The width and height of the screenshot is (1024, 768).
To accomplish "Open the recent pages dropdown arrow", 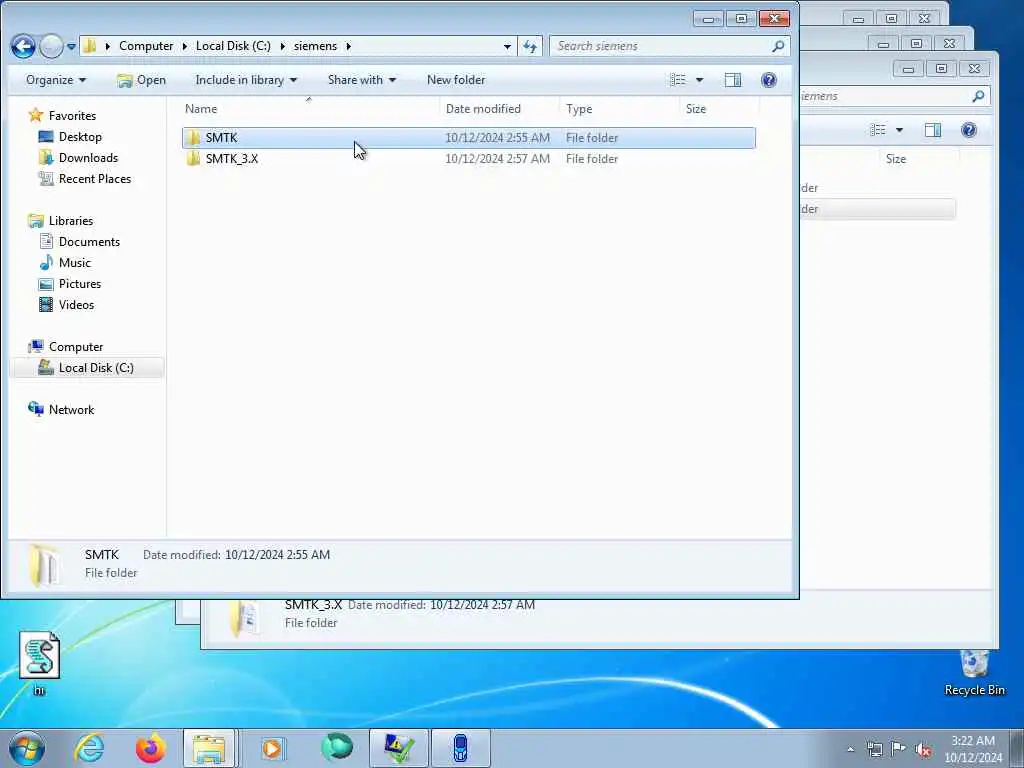I will click(x=71, y=47).
